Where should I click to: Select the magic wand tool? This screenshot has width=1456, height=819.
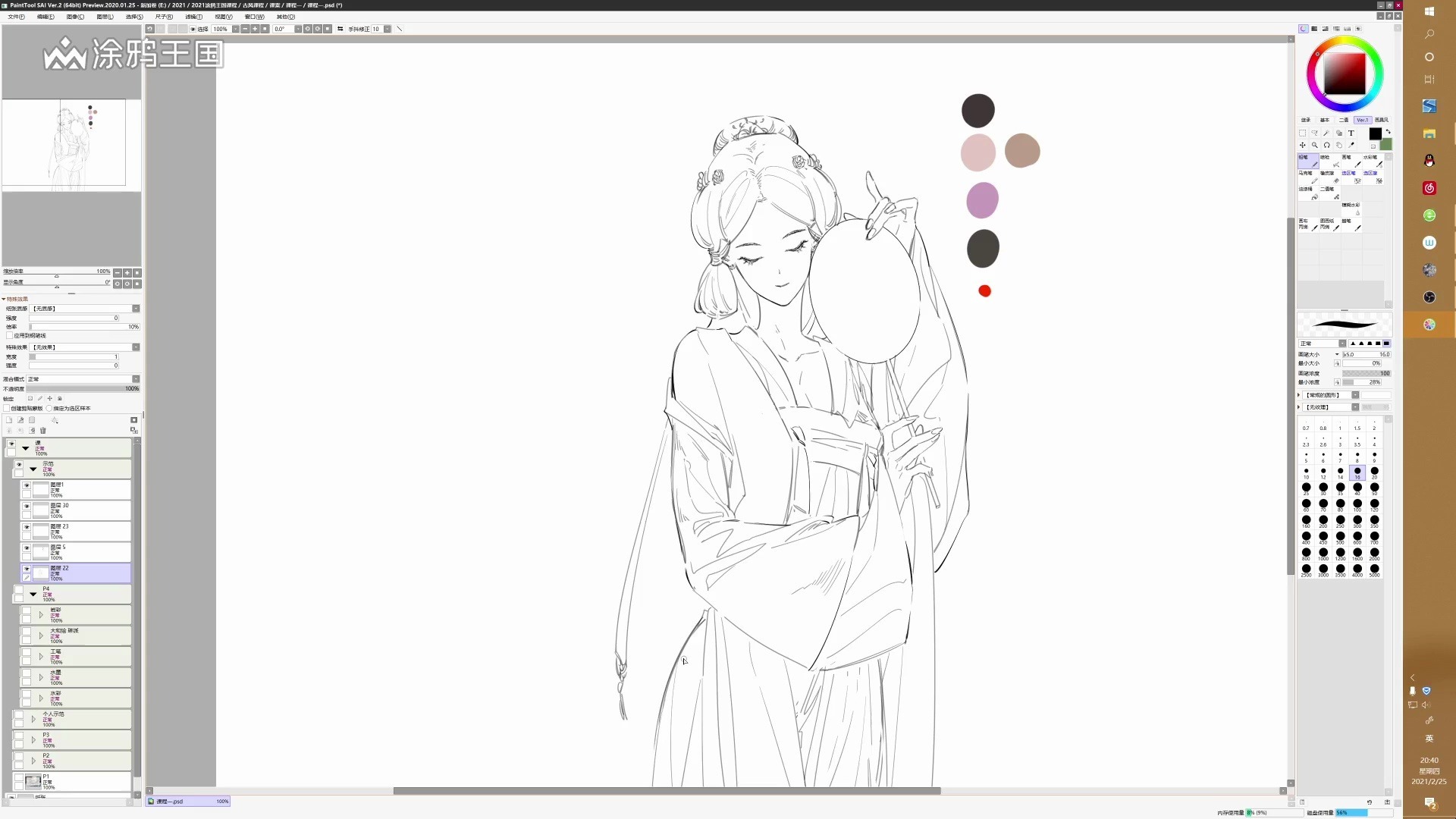click(1326, 133)
